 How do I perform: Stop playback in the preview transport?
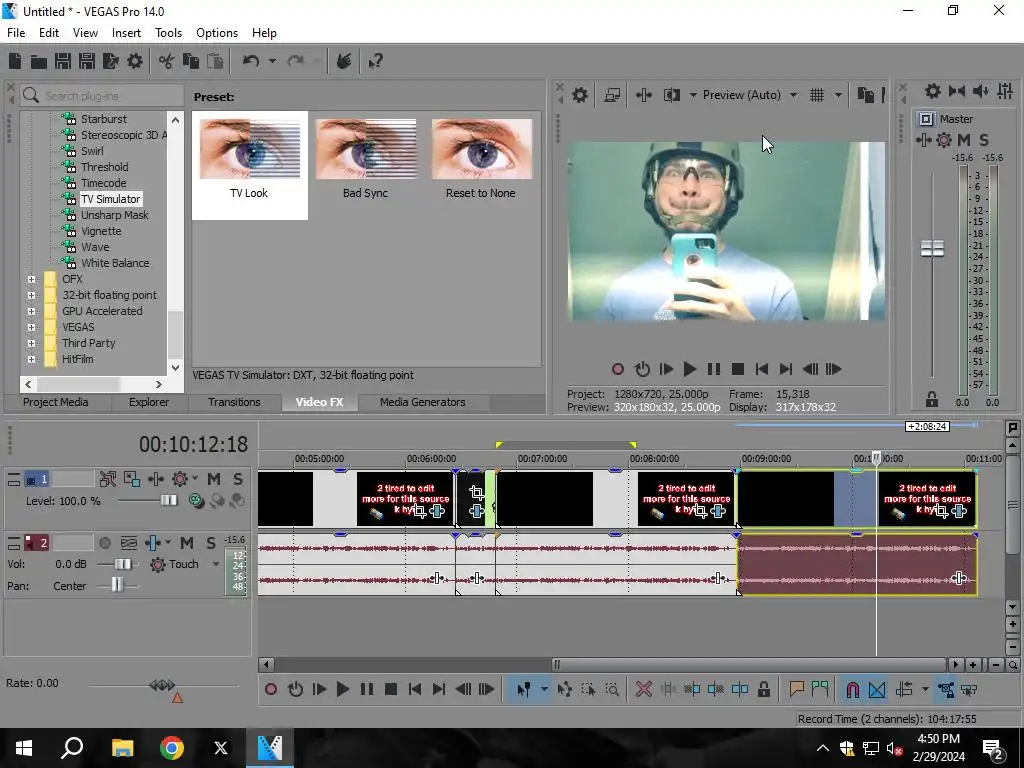click(738, 369)
